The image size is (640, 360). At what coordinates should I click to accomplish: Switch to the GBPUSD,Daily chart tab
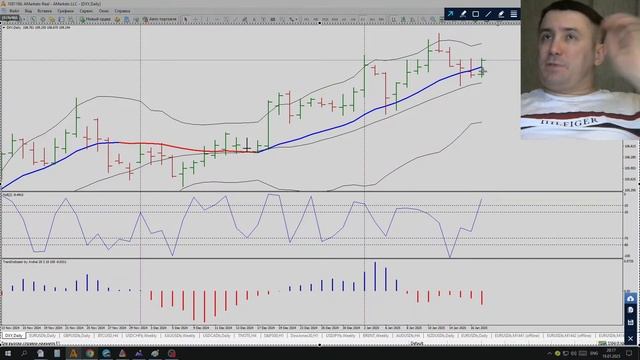coord(77,336)
